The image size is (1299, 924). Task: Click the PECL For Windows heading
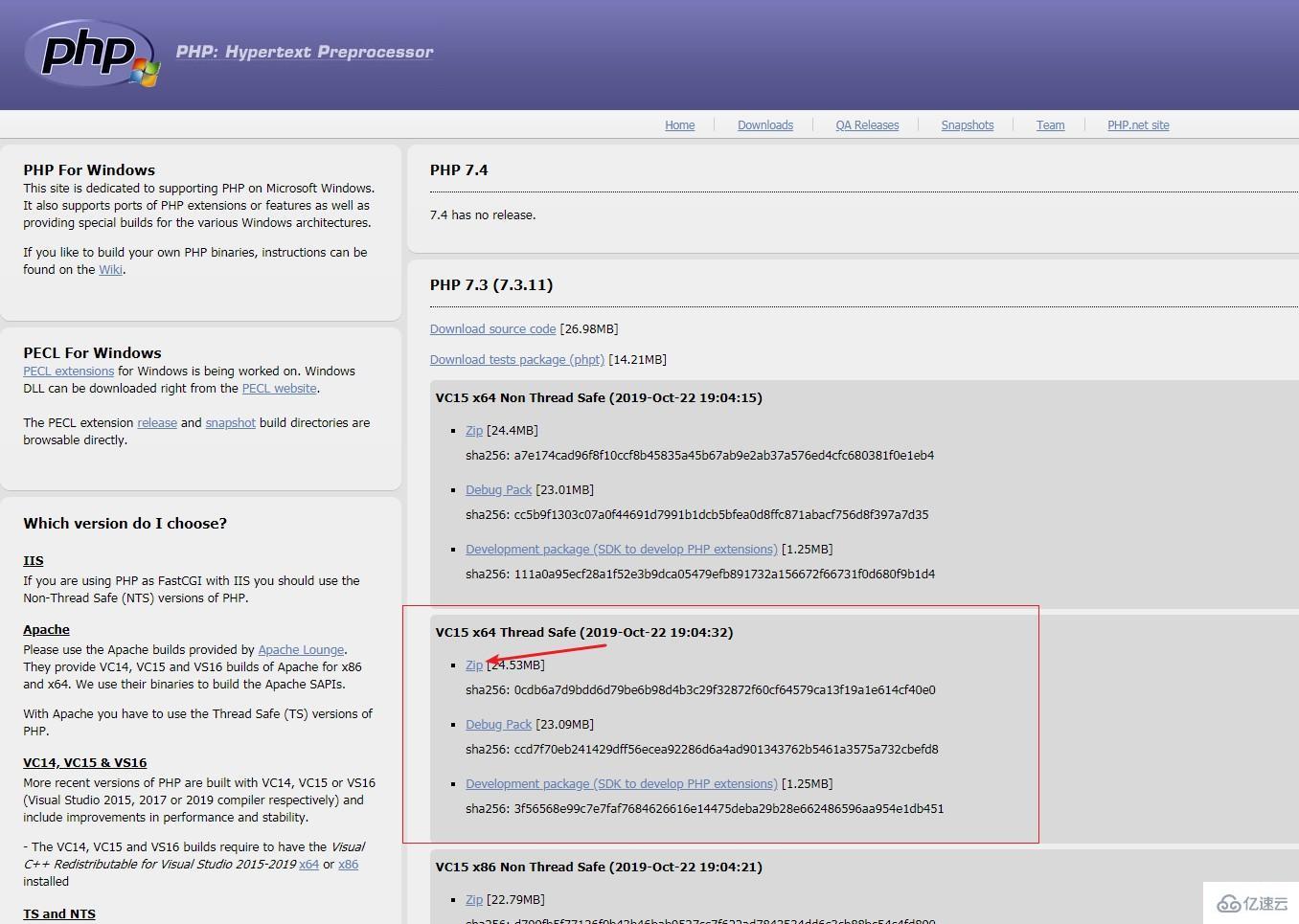92,353
